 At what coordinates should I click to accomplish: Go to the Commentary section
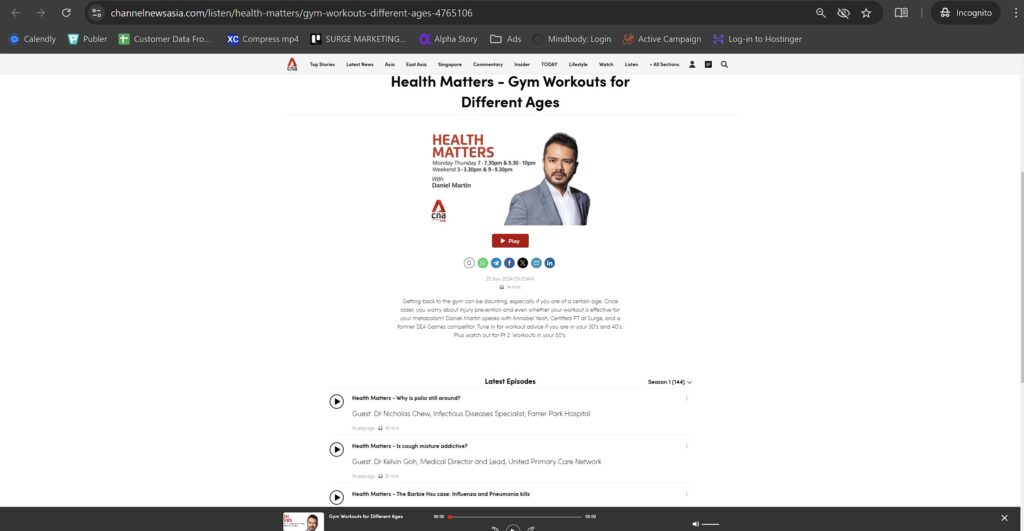[x=488, y=64]
